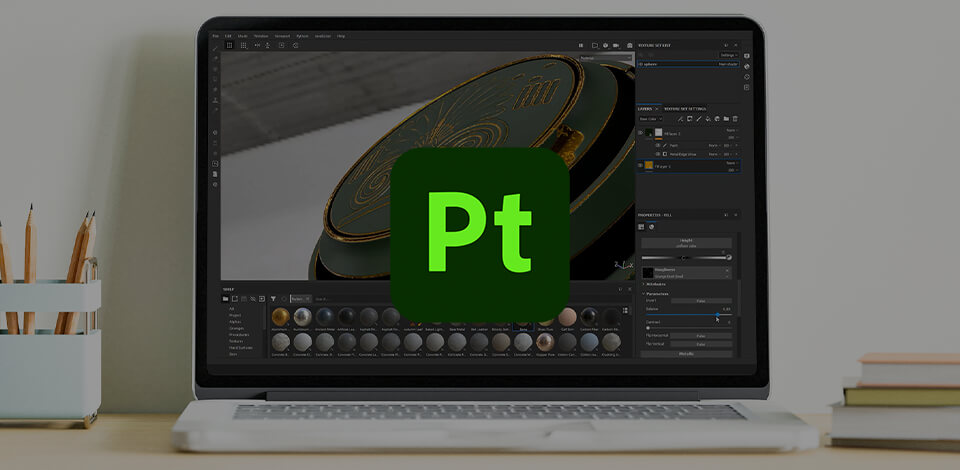Open the File menu
Viewport: 960px width, 470px height.
pyautogui.click(x=215, y=36)
